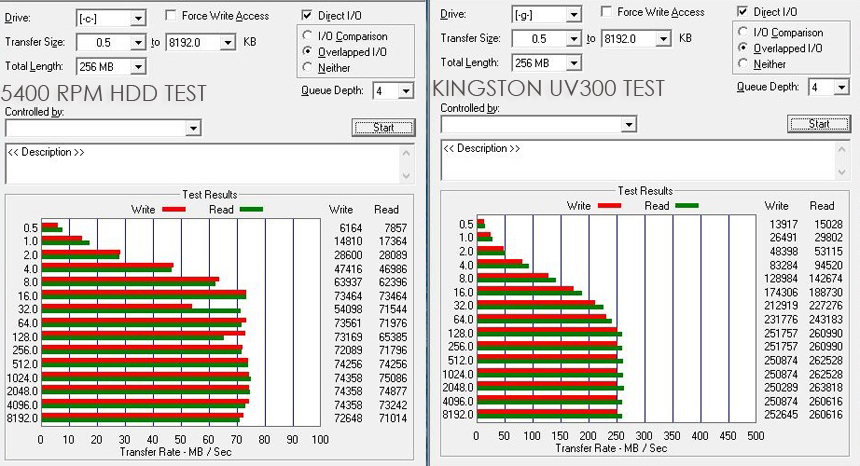The height and width of the screenshot is (466, 860).
Task: Click Description scrollbar up arrow in Kingston window
Action: click(x=842, y=149)
